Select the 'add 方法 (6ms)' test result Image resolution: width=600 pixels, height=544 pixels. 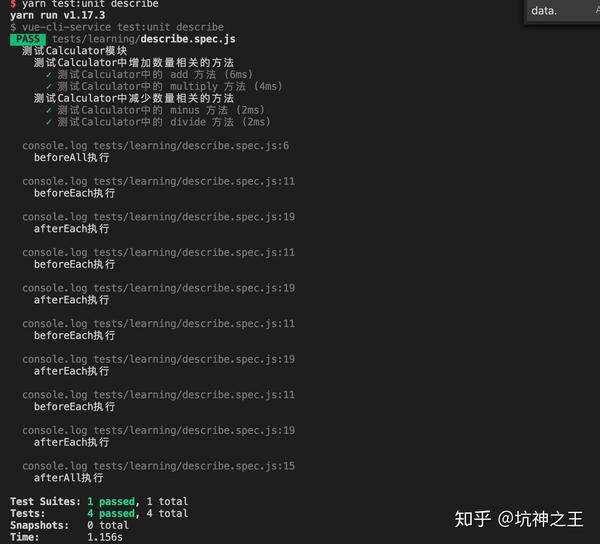click(x=212, y=75)
